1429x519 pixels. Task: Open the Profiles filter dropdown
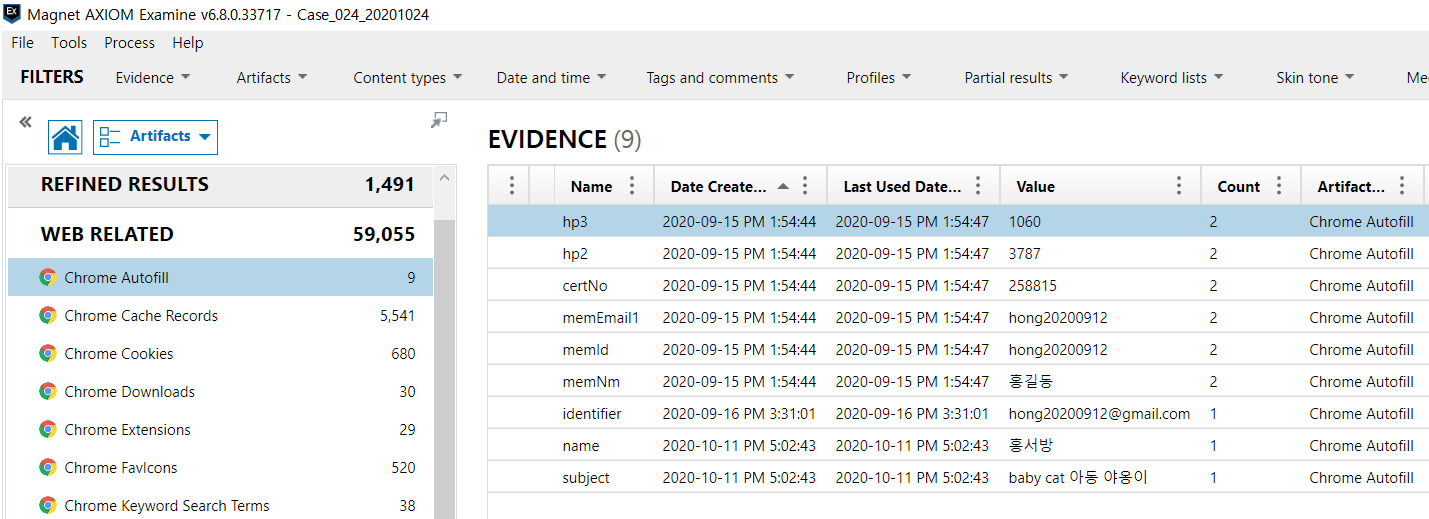(879, 77)
